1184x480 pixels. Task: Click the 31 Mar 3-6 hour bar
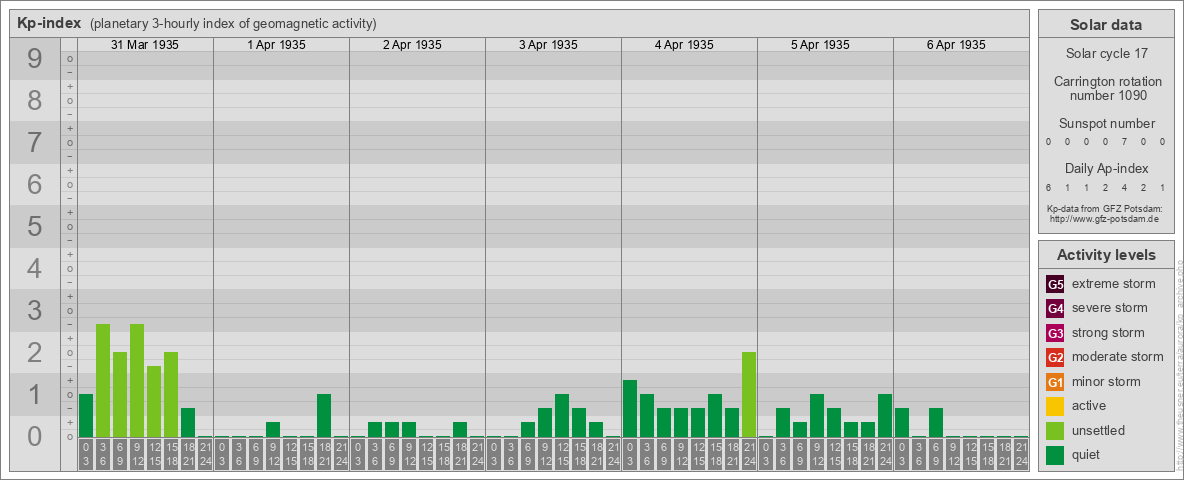pyautogui.click(x=103, y=380)
